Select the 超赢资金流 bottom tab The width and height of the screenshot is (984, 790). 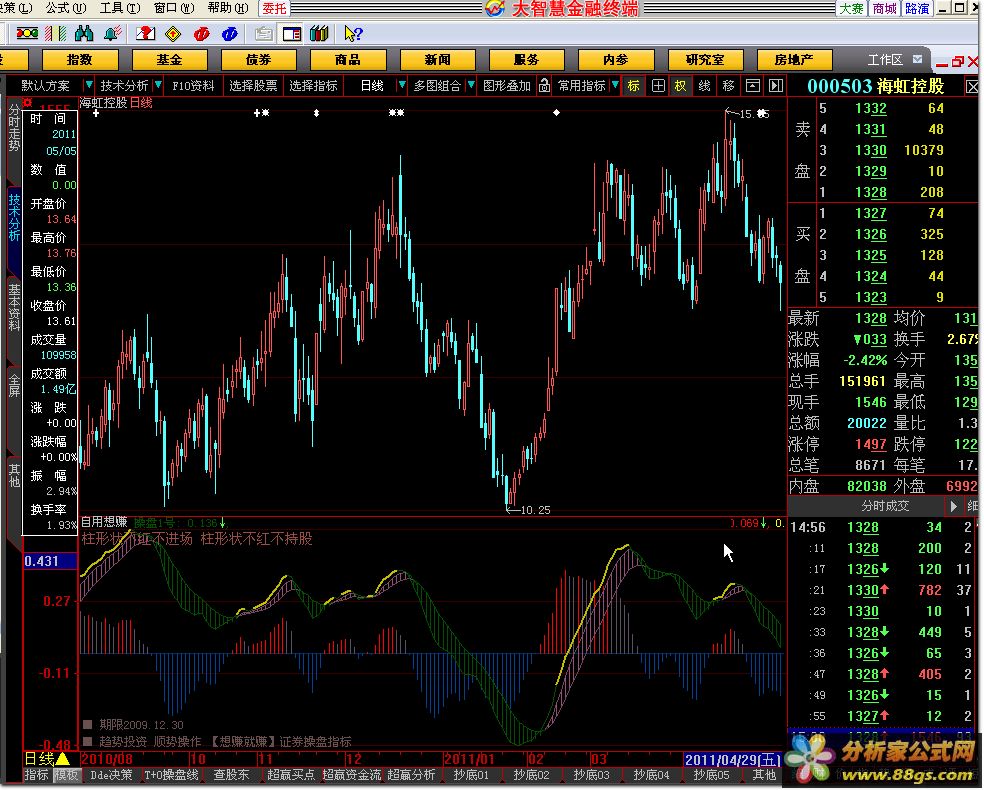pos(351,775)
